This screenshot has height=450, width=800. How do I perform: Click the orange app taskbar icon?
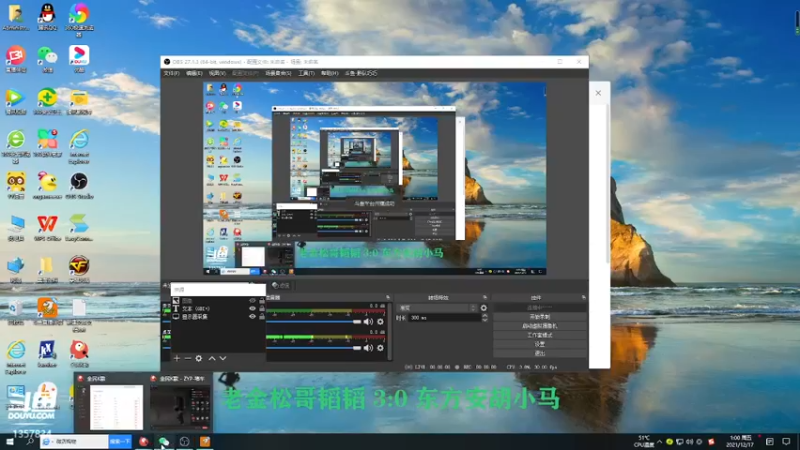205,441
